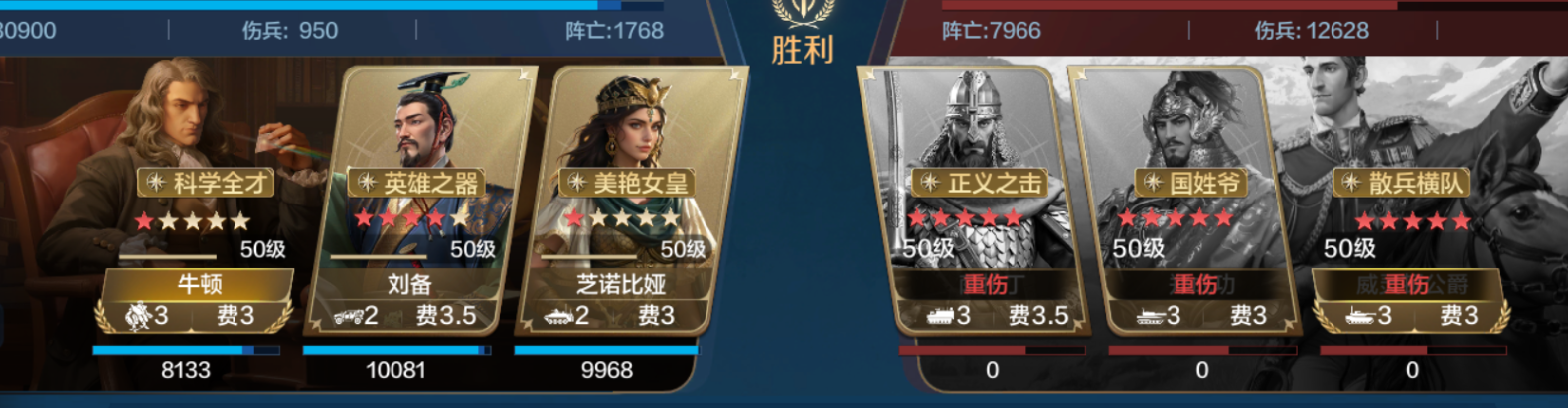This screenshot has width=1568, height=408.
Task: Click the troop bar above 10081
Action: (396, 350)
